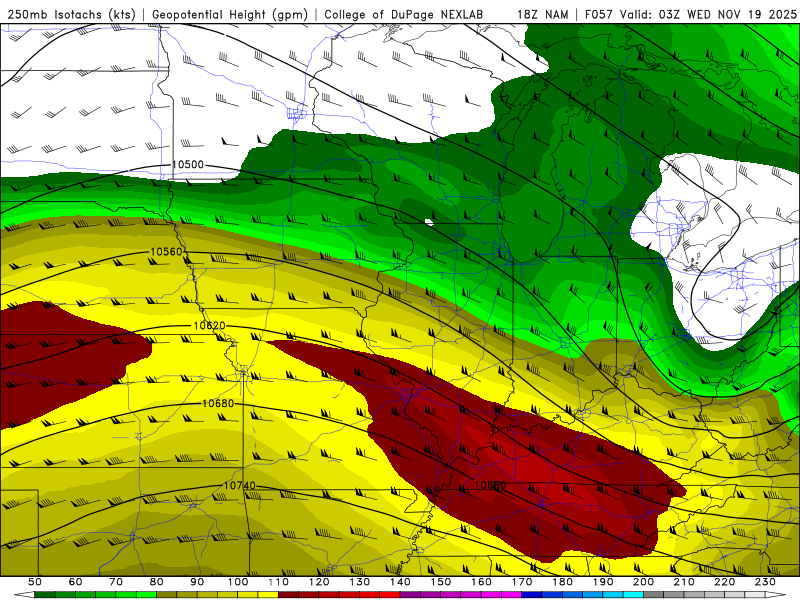Click the colorbar tick label 80
This screenshot has height=600, width=800.
[x=157, y=582]
